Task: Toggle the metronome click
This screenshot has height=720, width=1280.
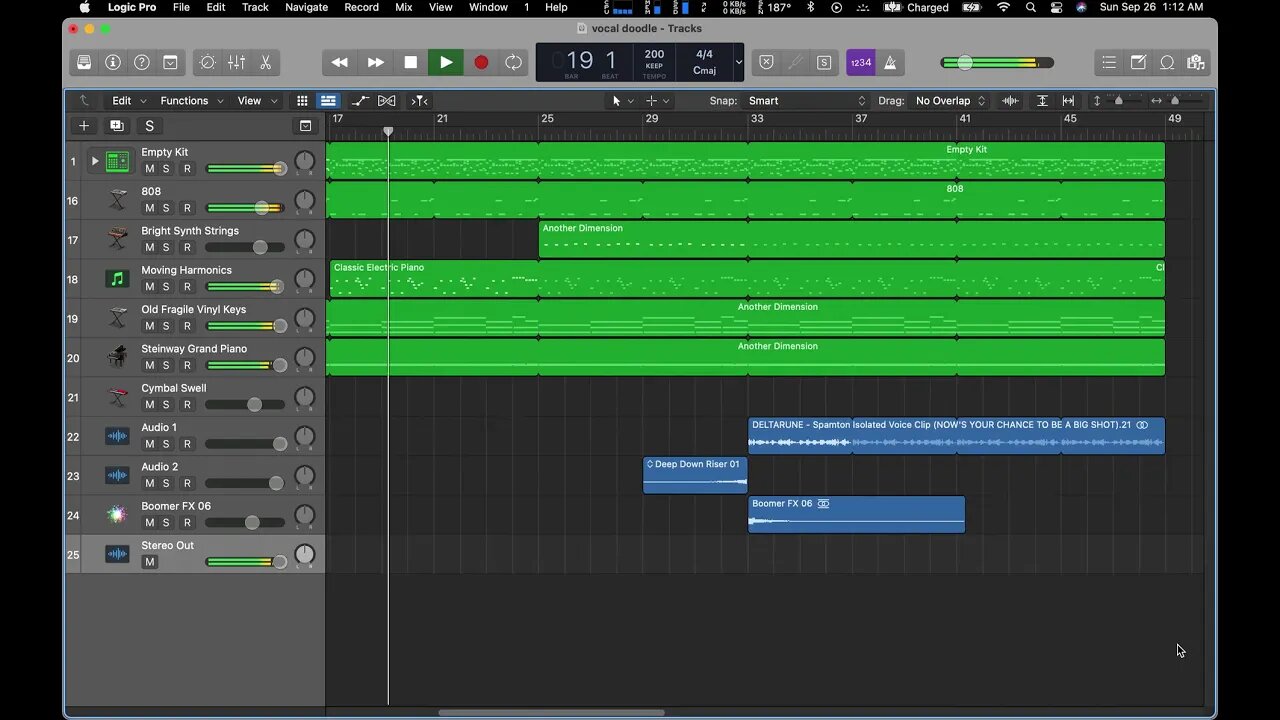Action: 890,62
